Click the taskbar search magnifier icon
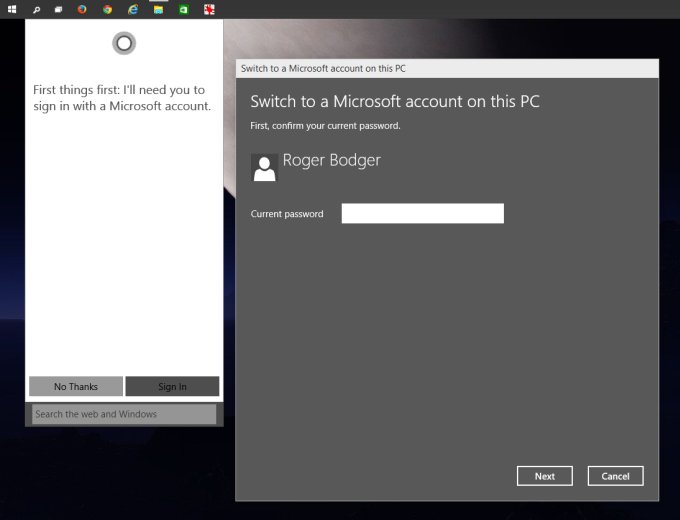The image size is (680, 520). coord(36,10)
